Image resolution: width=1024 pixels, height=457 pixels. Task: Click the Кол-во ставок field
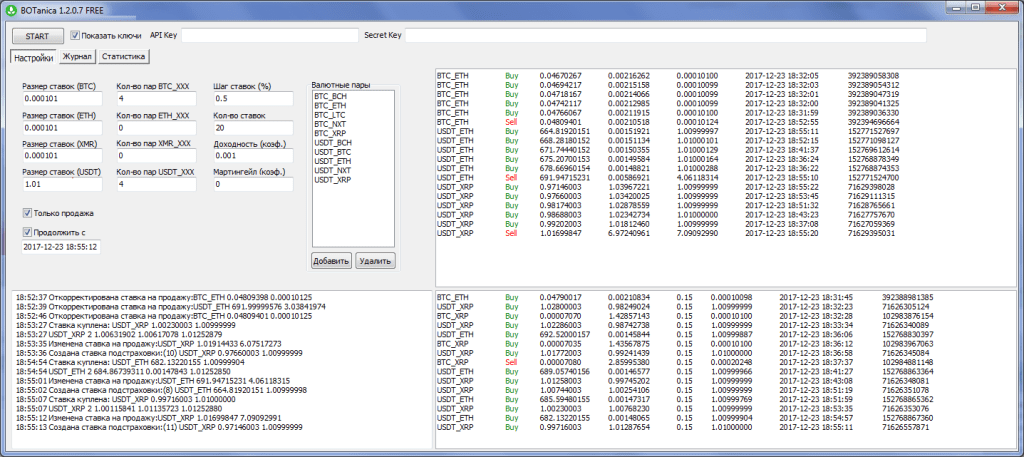pos(253,127)
